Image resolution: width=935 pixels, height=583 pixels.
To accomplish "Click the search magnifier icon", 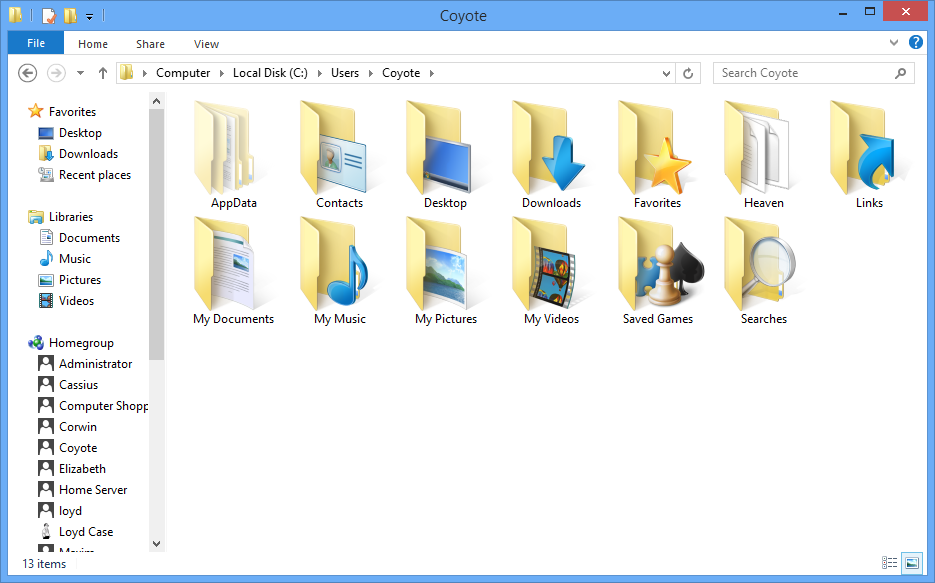I will [x=900, y=73].
